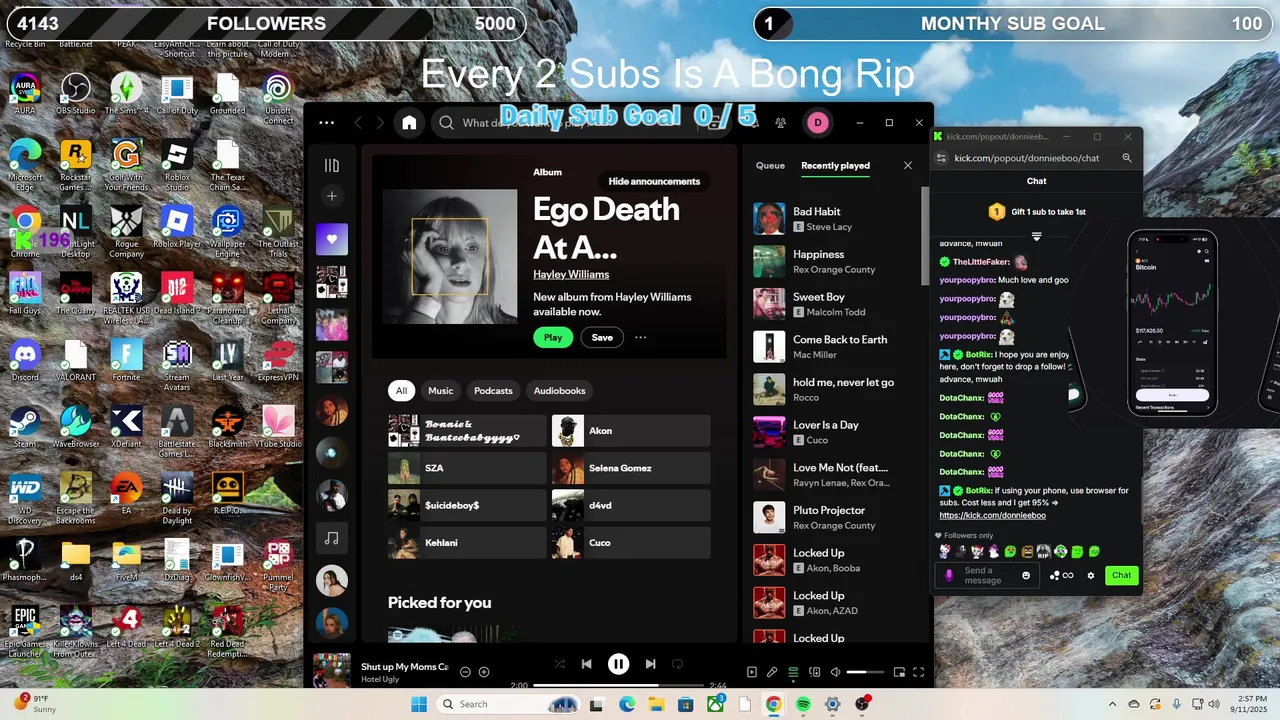
Task: Go back in Spotify navigation
Action: (358, 123)
